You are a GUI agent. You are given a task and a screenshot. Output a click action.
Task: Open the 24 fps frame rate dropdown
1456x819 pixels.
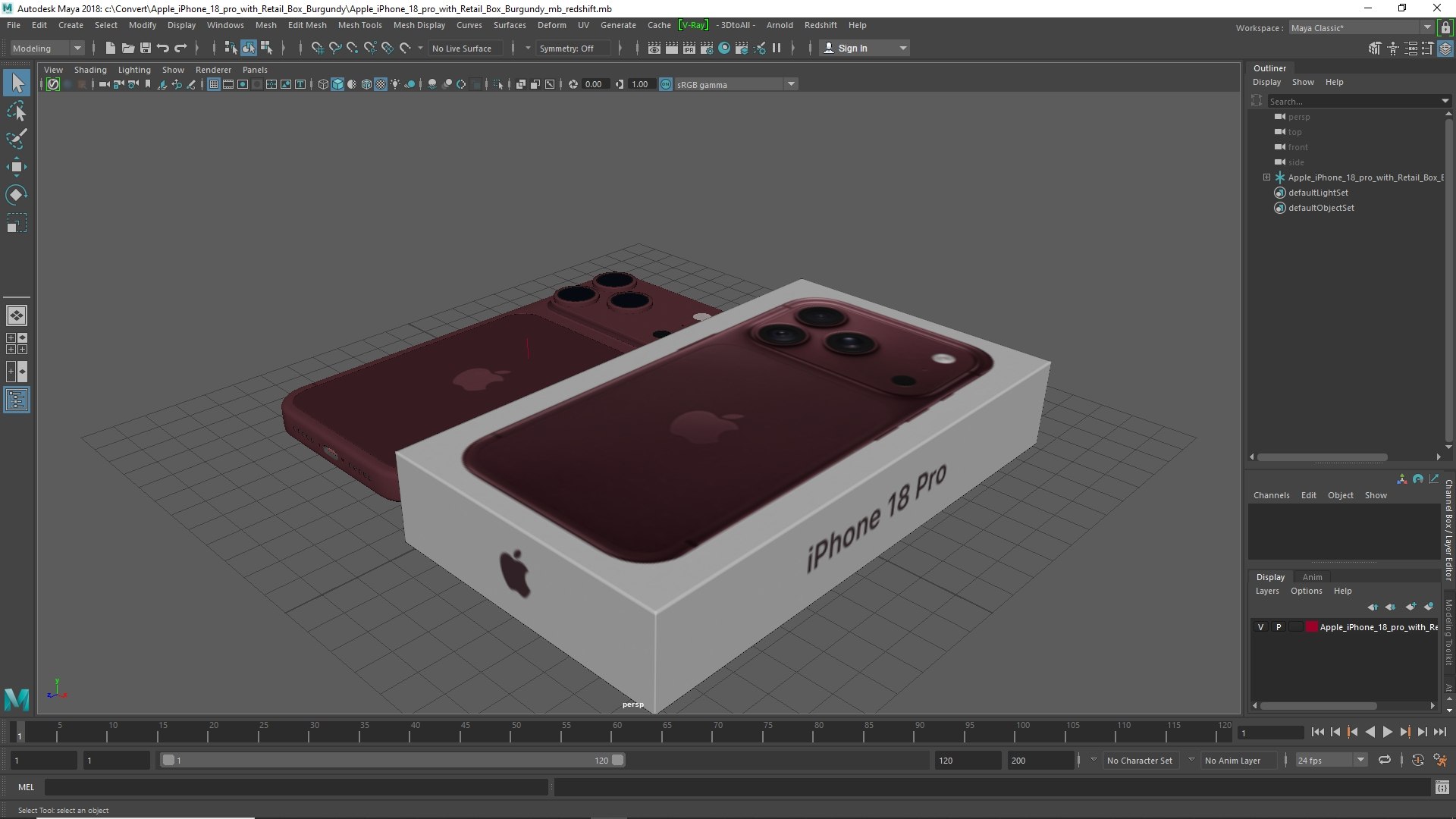coord(1330,760)
